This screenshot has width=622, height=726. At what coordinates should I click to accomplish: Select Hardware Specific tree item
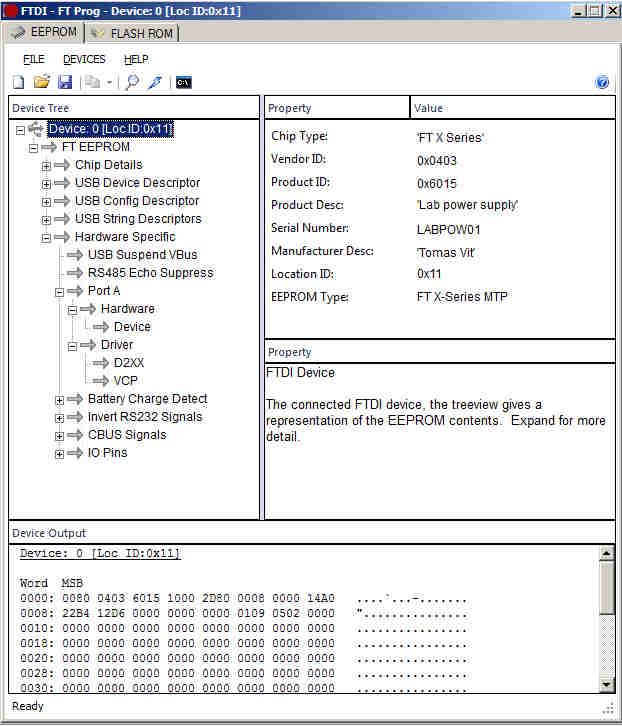pyautogui.click(x=125, y=237)
